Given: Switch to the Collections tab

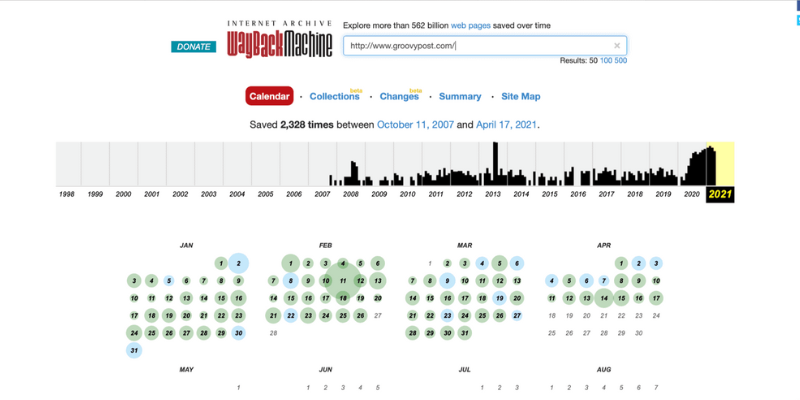Looking at the screenshot, I should tap(334, 96).
